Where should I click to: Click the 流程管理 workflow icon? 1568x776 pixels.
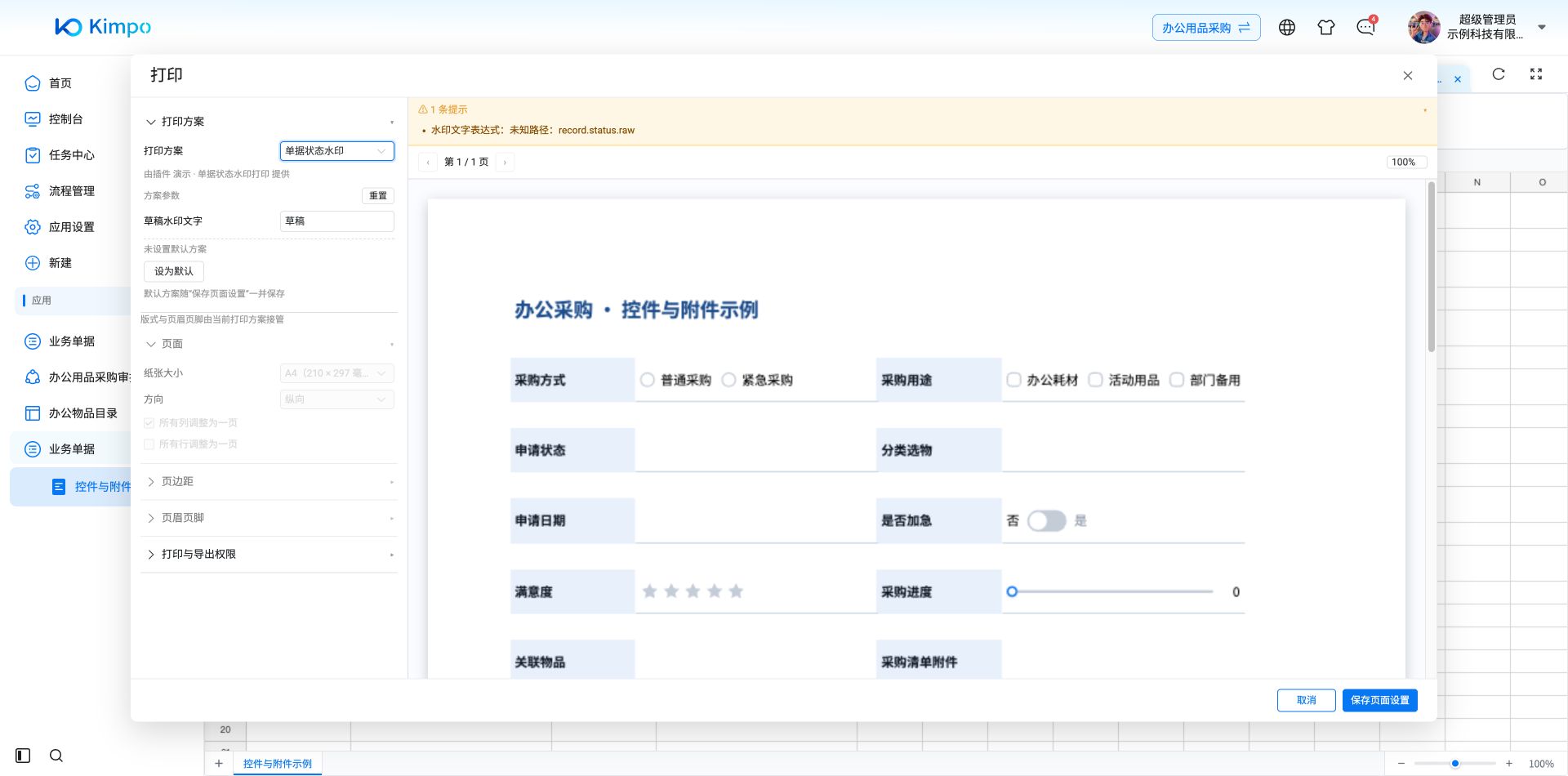pyautogui.click(x=33, y=191)
